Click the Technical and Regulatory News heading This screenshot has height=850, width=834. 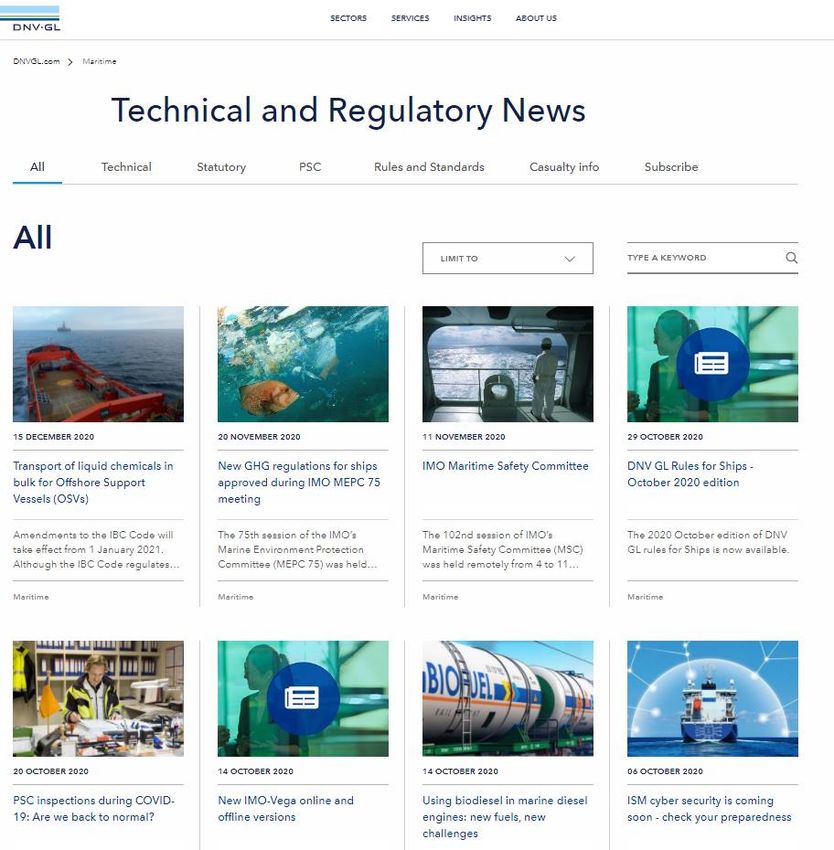pyautogui.click(x=348, y=111)
